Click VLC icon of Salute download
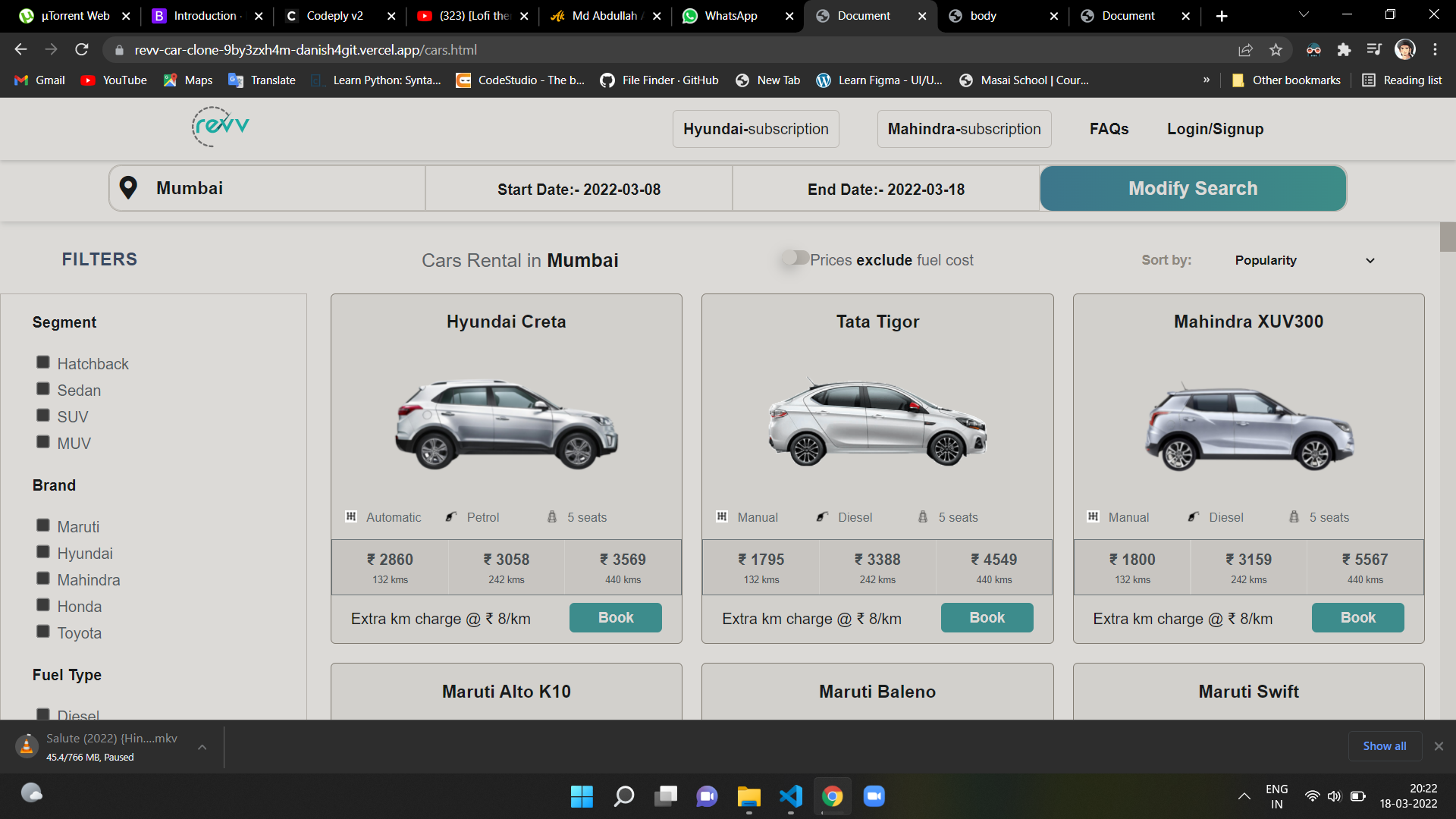The width and height of the screenshot is (1456, 819). tap(27, 746)
